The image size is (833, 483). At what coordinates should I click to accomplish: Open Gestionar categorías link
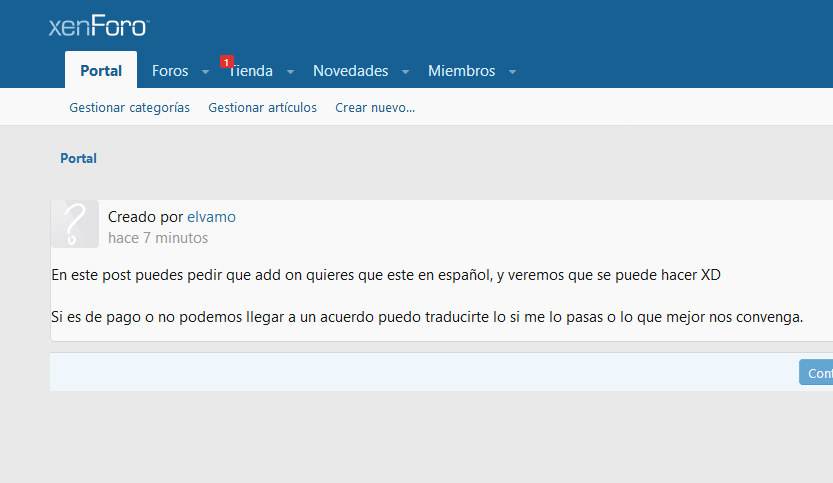pos(129,108)
